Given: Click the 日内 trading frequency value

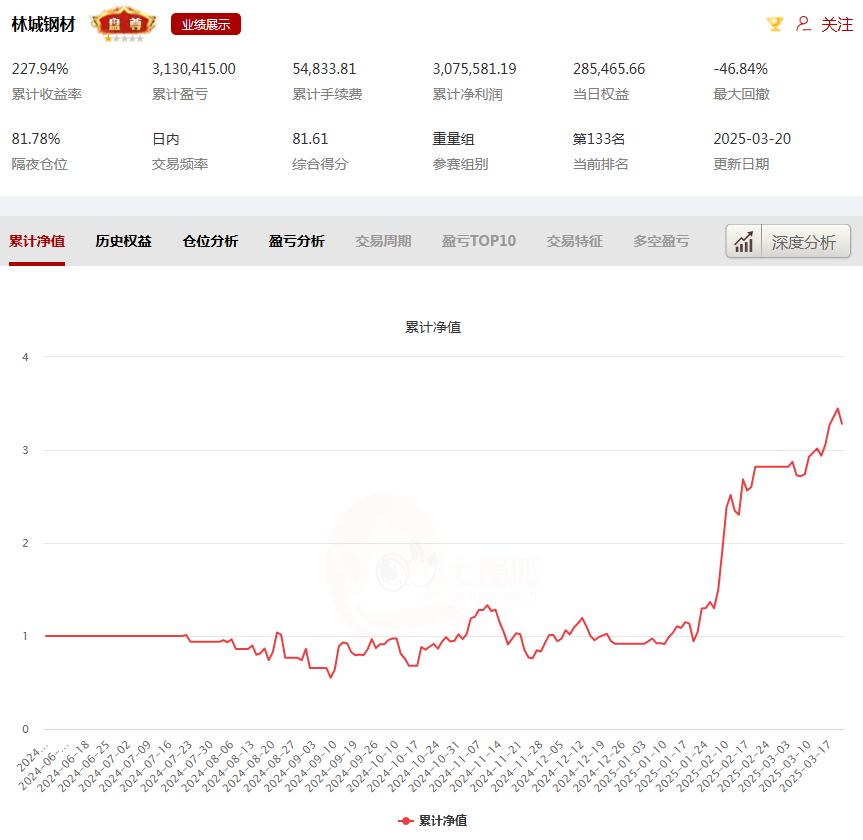Looking at the screenshot, I should (x=166, y=139).
